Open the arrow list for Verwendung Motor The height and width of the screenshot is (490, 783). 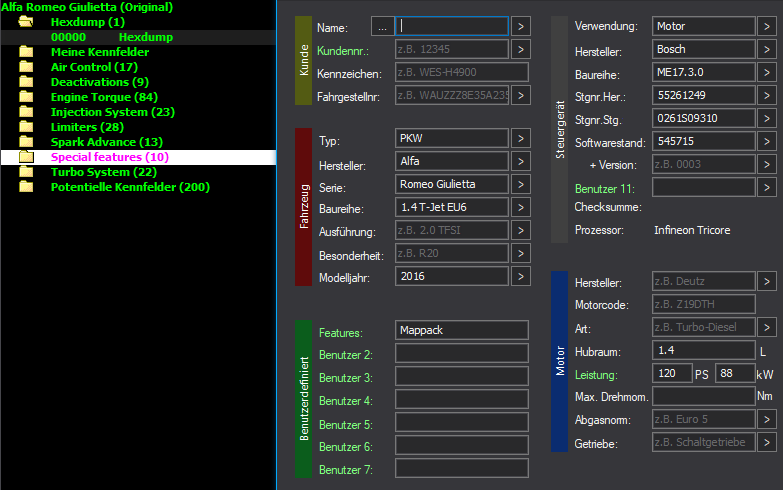tap(767, 26)
